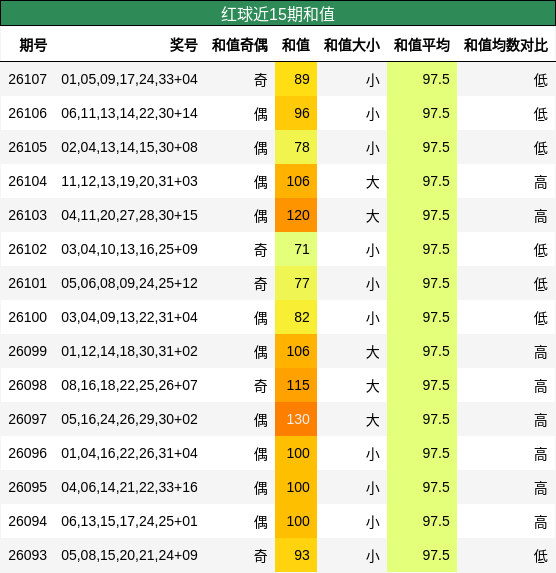Click winning numbers 05,16,24,26,29,30+02
The height and width of the screenshot is (573, 556).
click(129, 419)
